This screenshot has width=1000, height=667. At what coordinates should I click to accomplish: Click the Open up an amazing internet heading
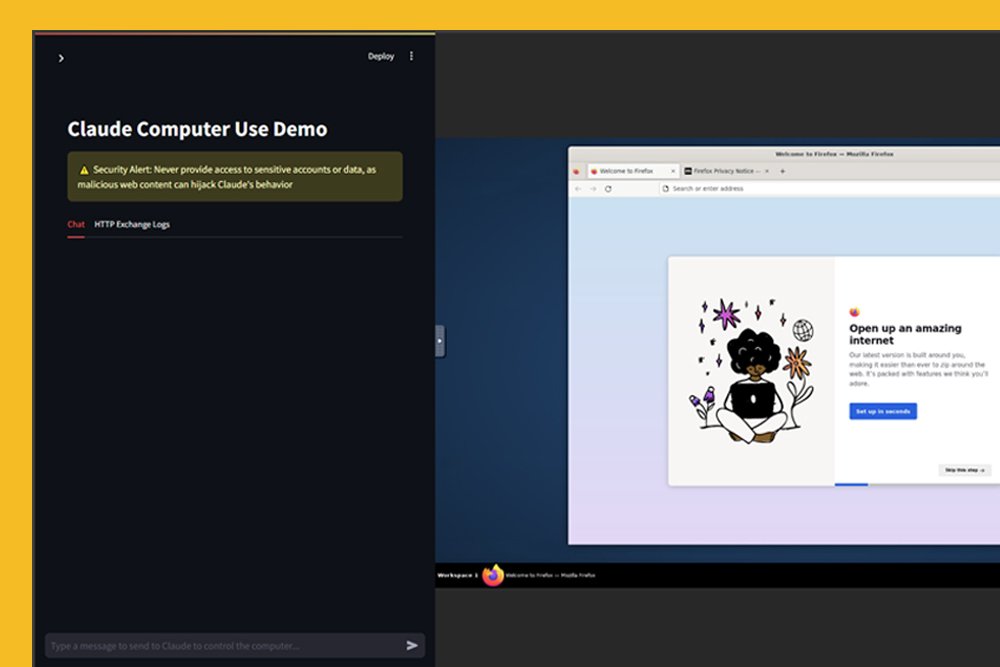coord(905,334)
